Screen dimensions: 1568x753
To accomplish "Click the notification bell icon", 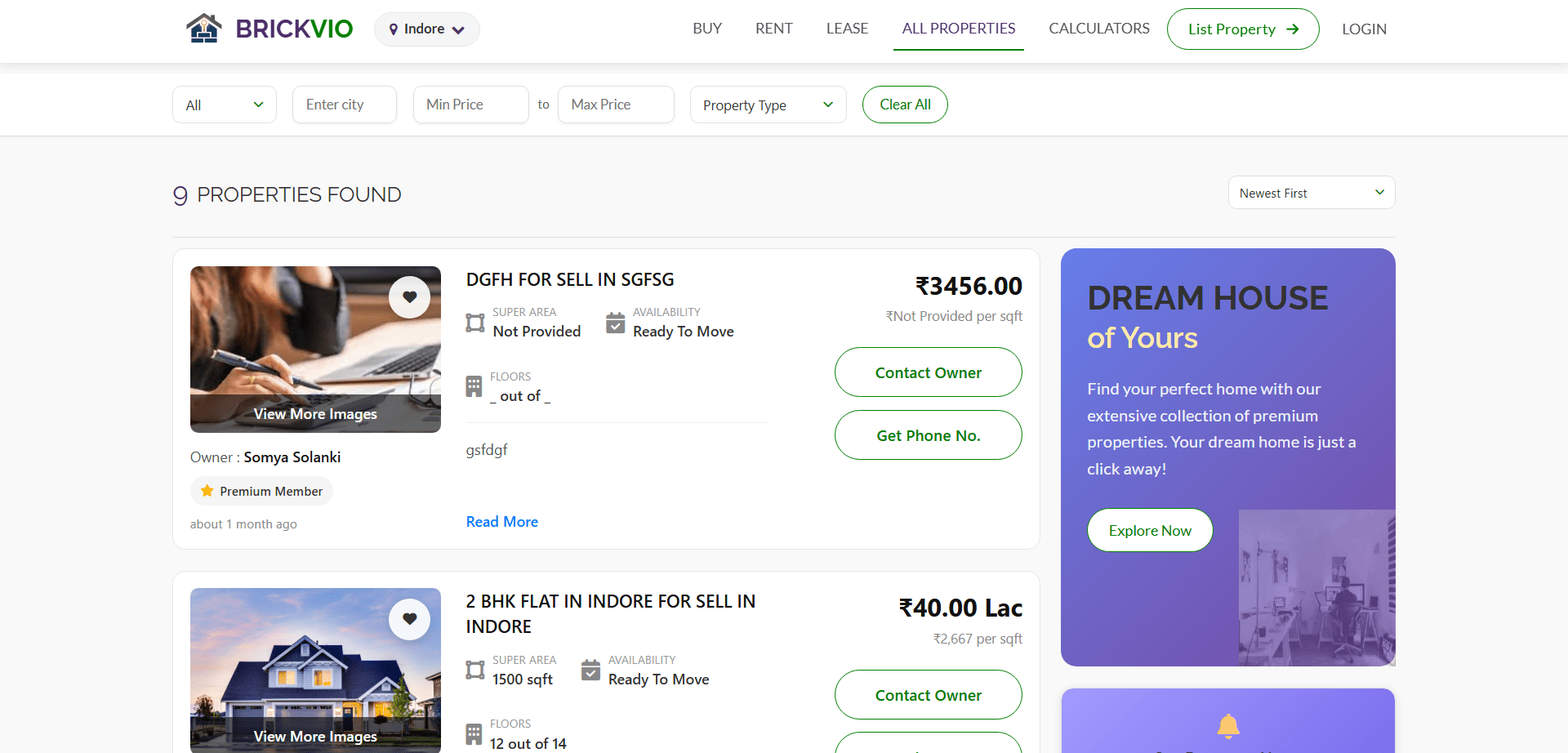I will tap(1227, 725).
